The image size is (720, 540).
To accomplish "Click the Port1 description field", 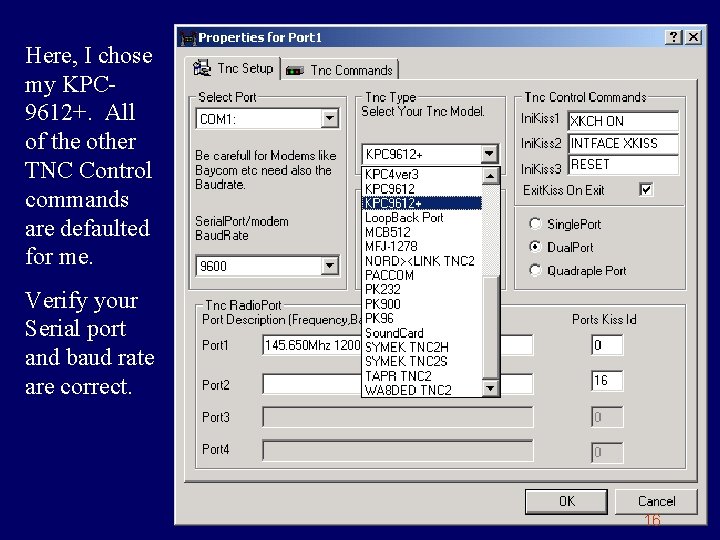I will click(x=398, y=345).
